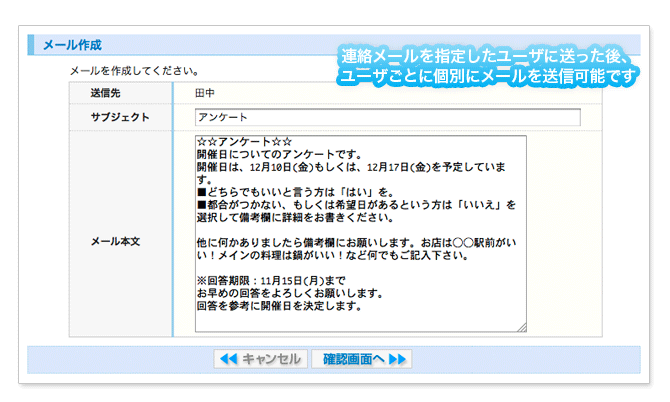
Task: Click the 確認画面へ button
Action: click(x=361, y=359)
